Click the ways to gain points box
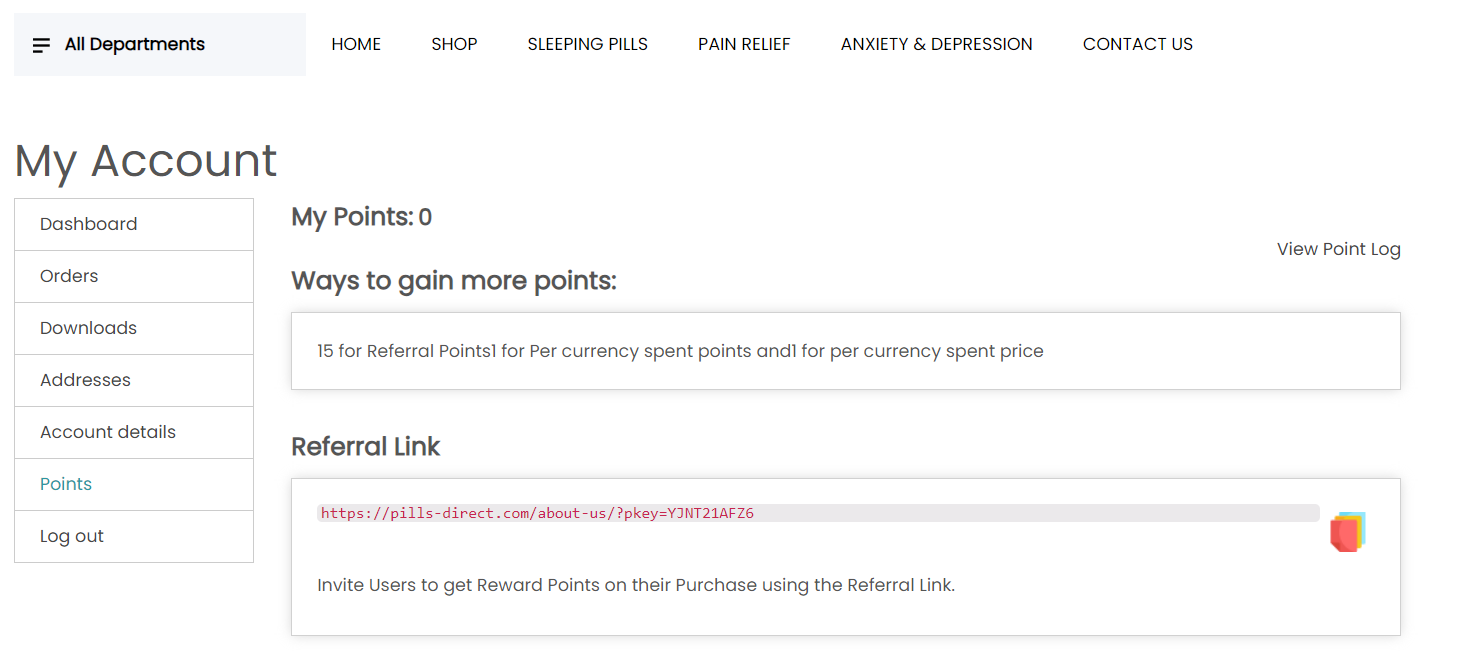This screenshot has width=1482, height=651. (846, 351)
